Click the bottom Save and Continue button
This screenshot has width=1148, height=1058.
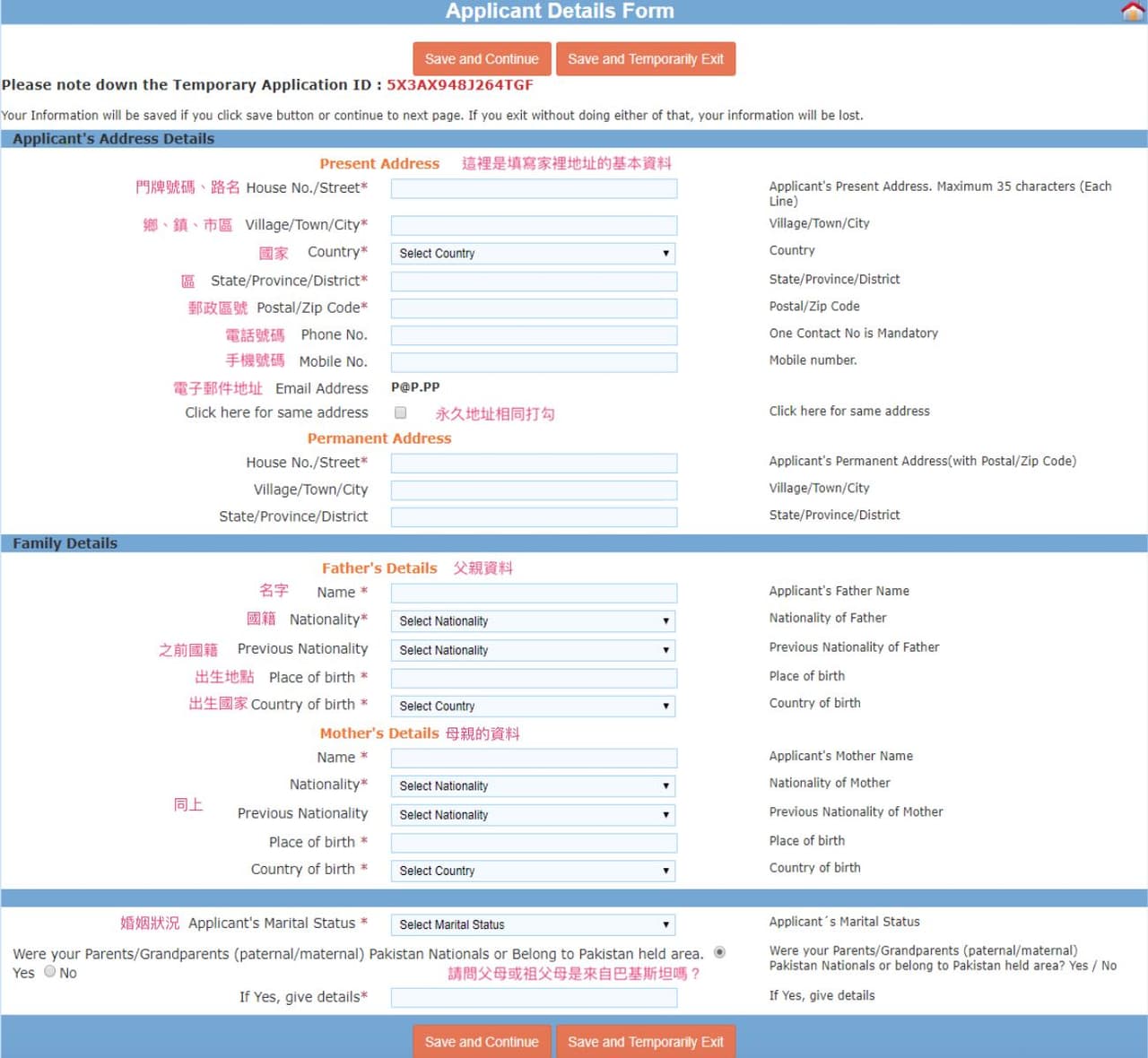pos(482,1042)
